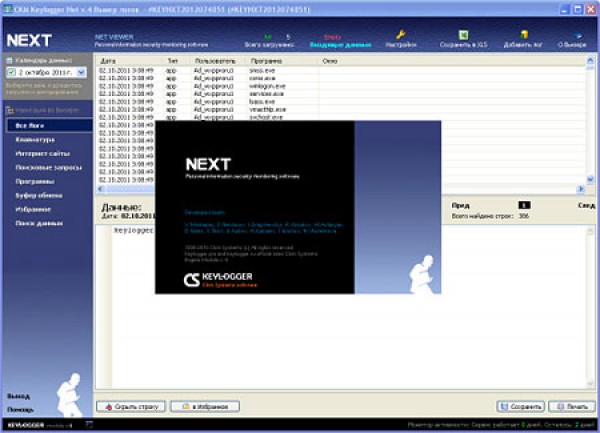Select the log row for services.exe
The width and height of the screenshot is (600, 433).
coord(341,94)
